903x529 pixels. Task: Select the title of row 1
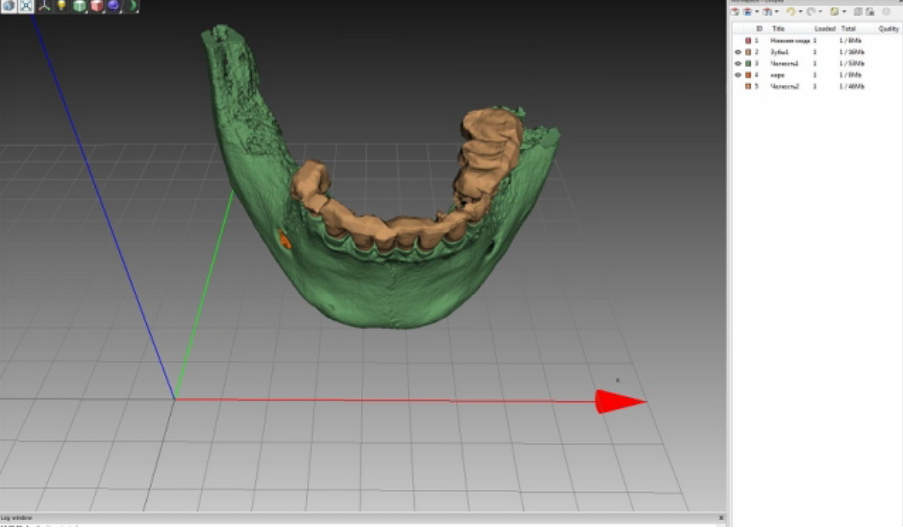(790, 40)
